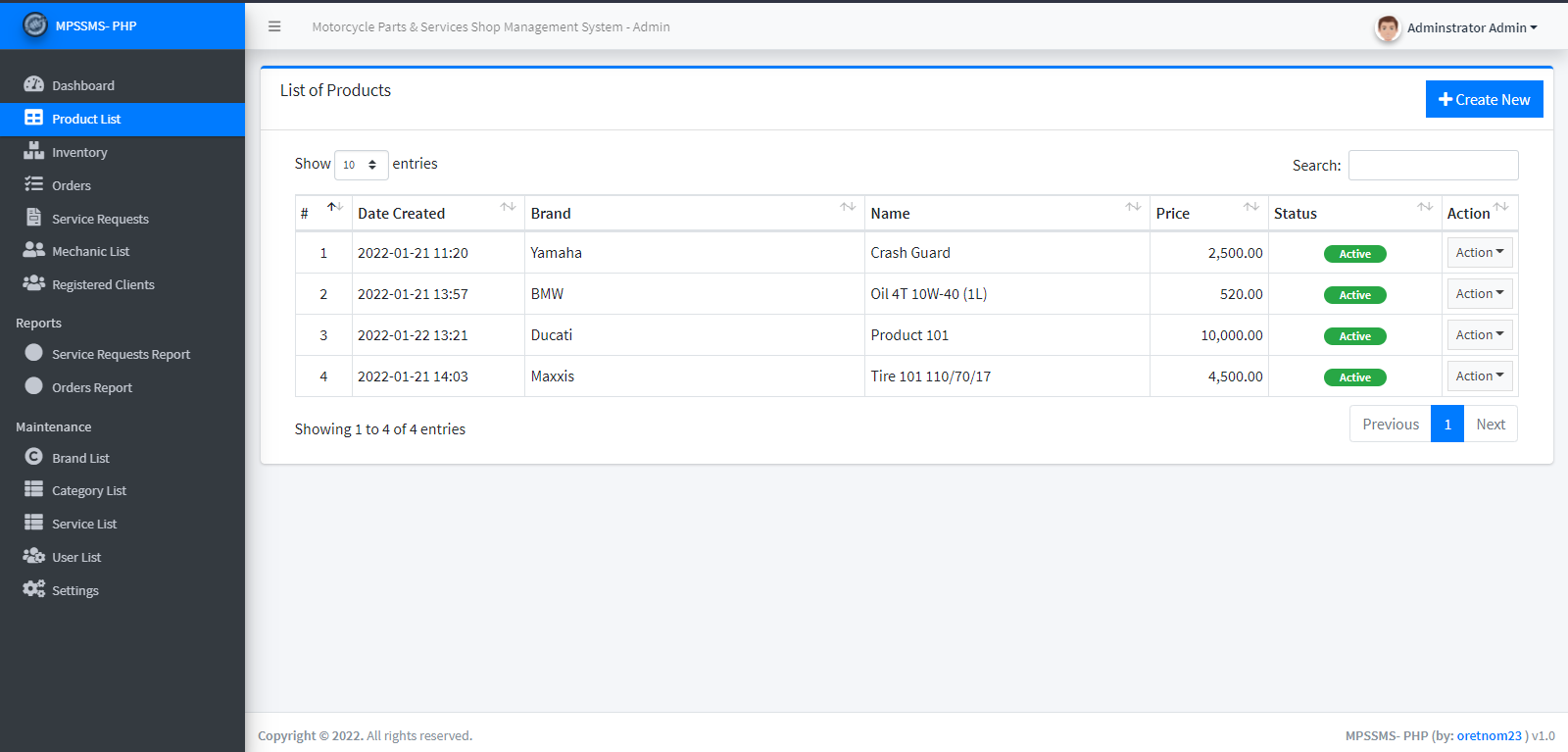Open Action dropdown for Product 101
The image size is (1568, 752).
pos(1480,335)
